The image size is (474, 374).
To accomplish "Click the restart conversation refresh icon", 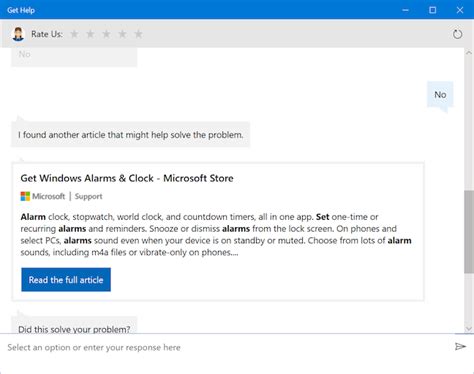I will pos(457,34).
